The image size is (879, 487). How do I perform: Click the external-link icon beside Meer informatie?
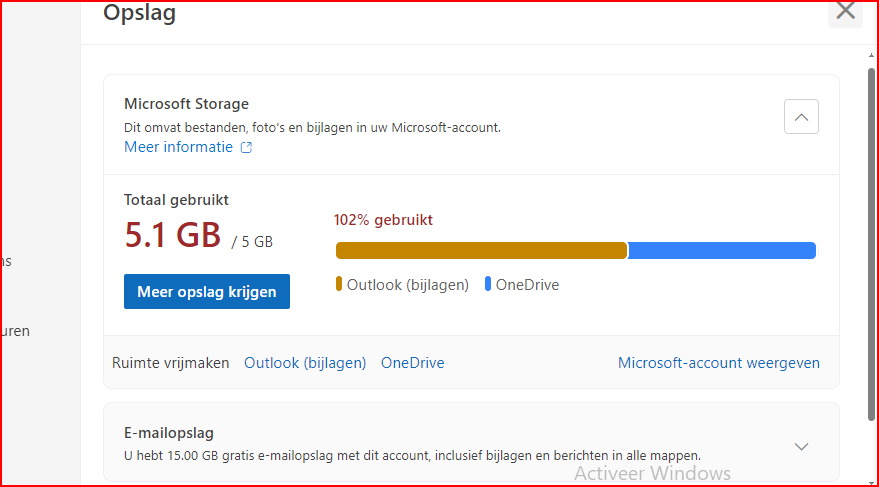coord(246,148)
